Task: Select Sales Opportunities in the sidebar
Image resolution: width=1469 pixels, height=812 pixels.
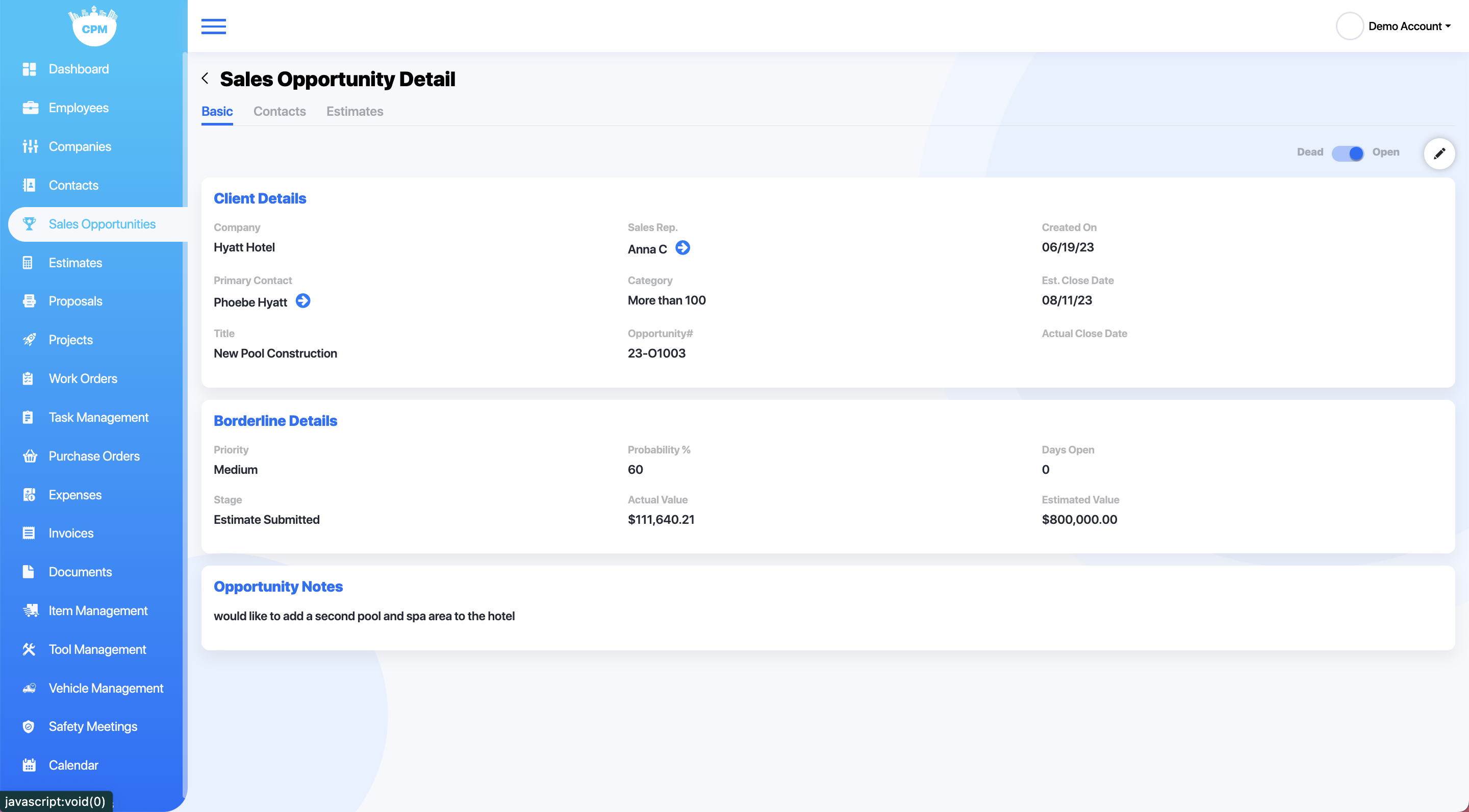Action: tap(102, 224)
